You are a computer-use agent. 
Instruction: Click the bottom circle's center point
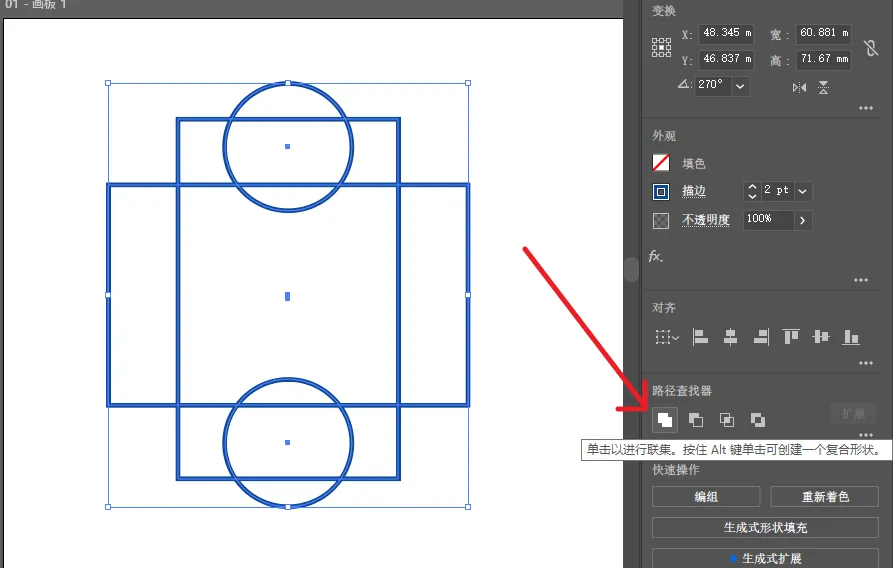pos(288,442)
